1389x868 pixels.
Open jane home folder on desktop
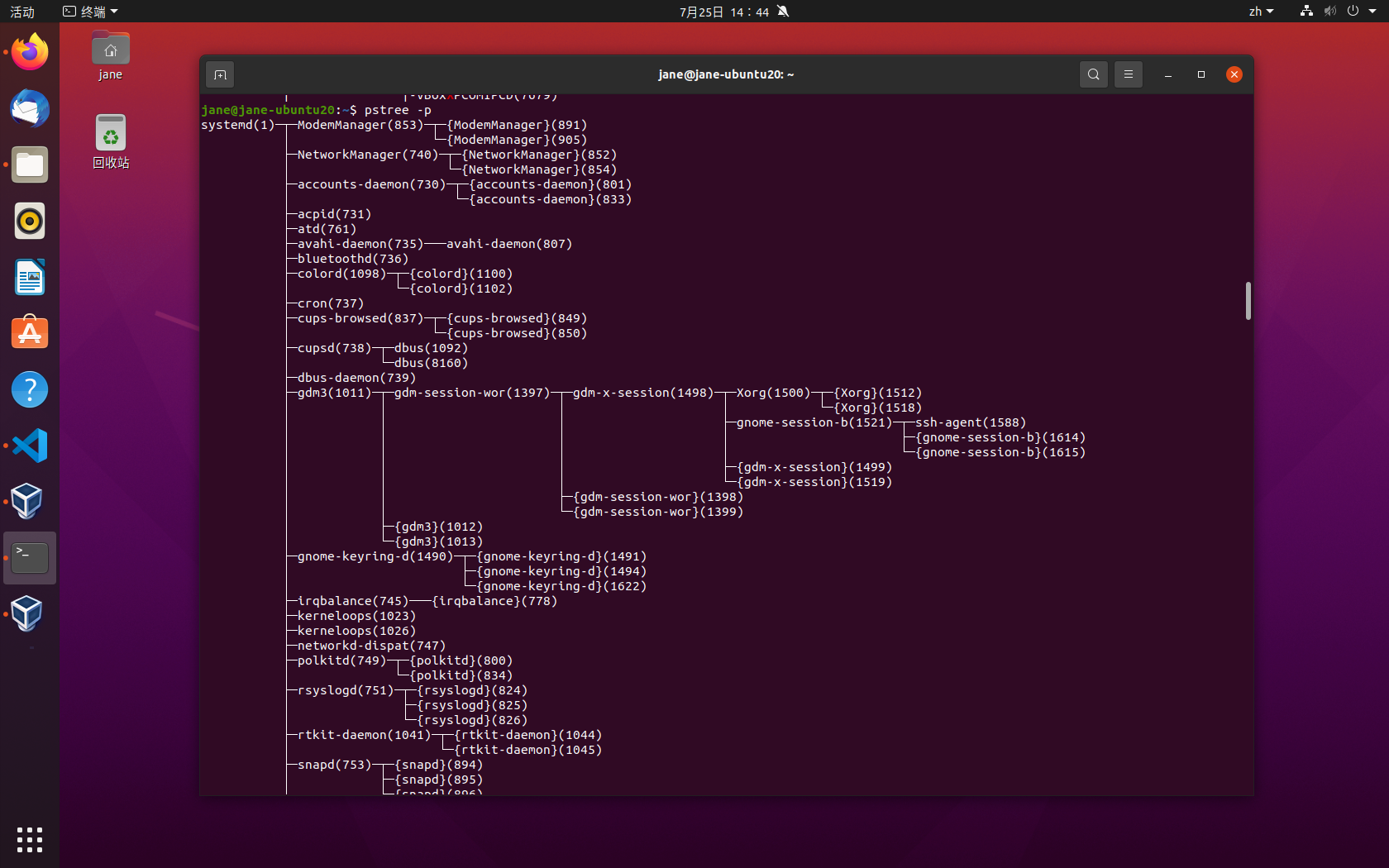tap(110, 55)
